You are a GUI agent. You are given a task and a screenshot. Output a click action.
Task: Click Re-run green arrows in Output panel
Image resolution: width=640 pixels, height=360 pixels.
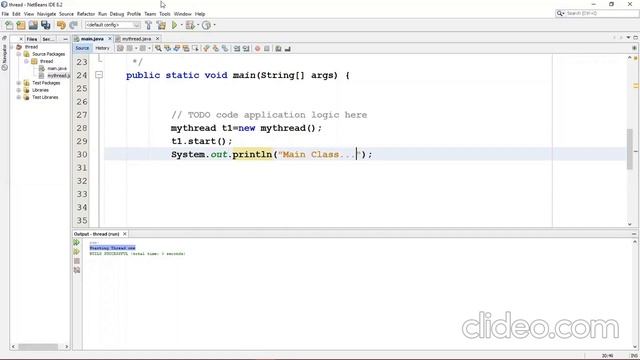click(x=76, y=242)
